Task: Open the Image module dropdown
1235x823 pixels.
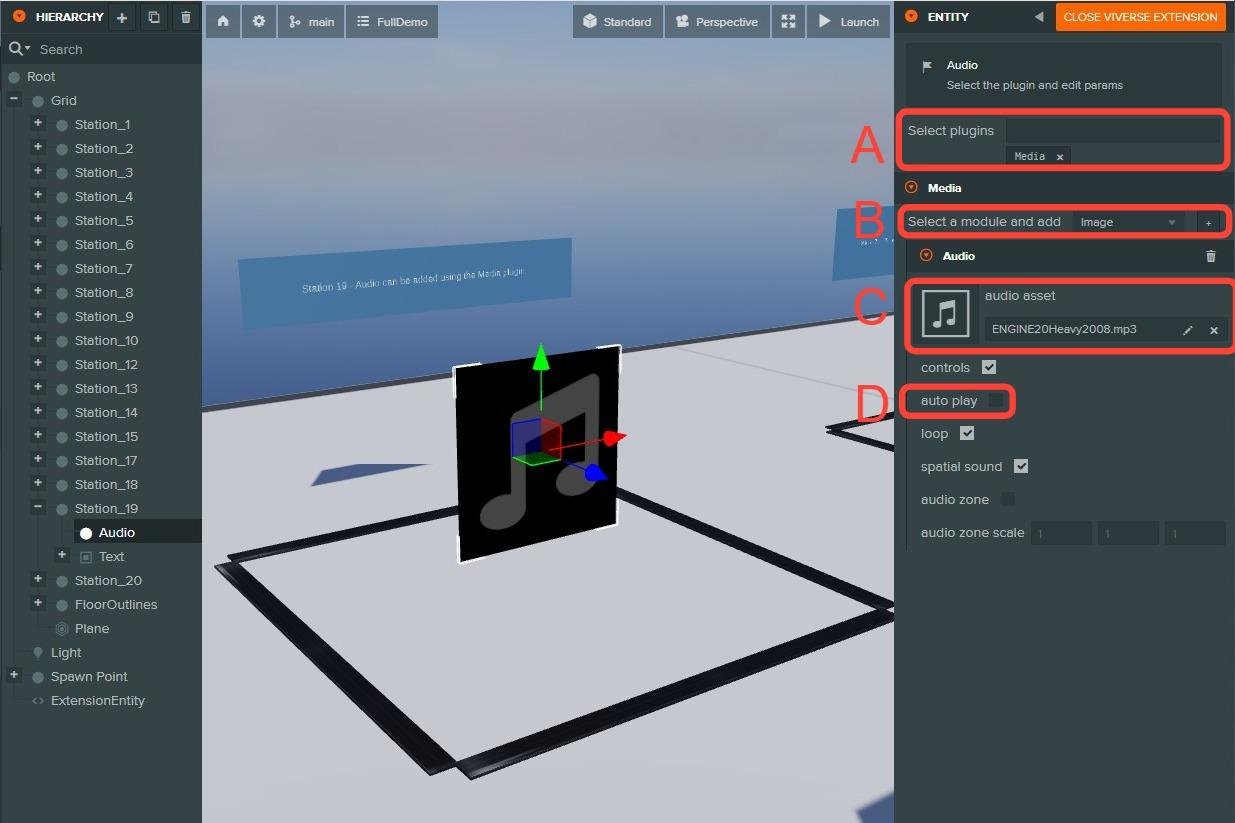Action: (x=1128, y=222)
